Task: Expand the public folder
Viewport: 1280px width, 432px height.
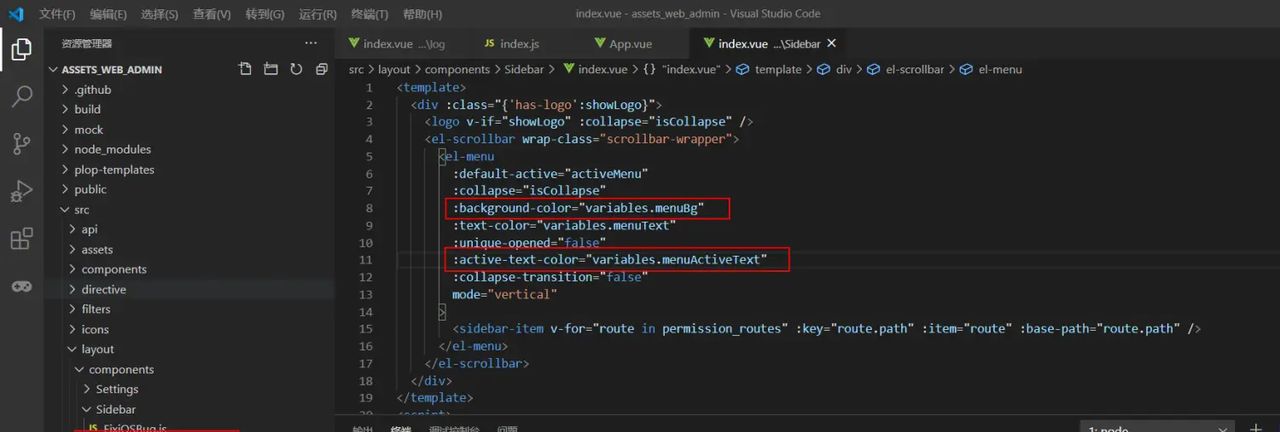Action: click(x=90, y=190)
